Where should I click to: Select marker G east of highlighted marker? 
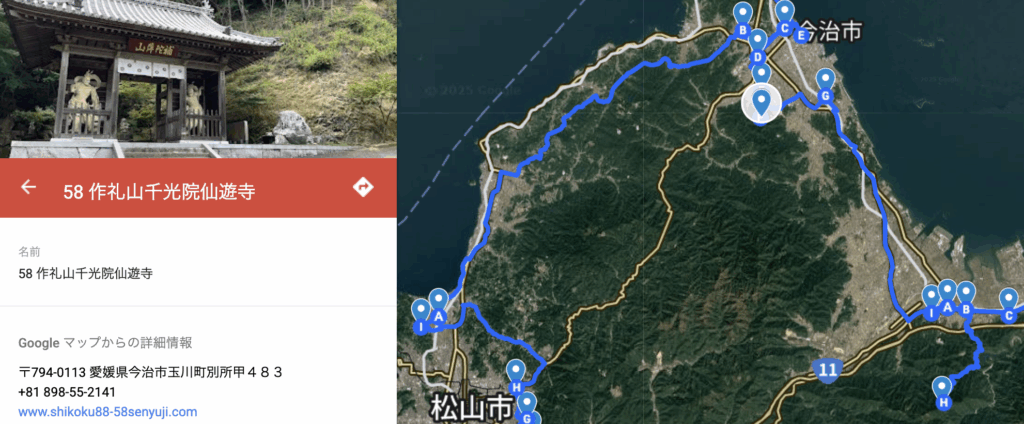pos(825,86)
